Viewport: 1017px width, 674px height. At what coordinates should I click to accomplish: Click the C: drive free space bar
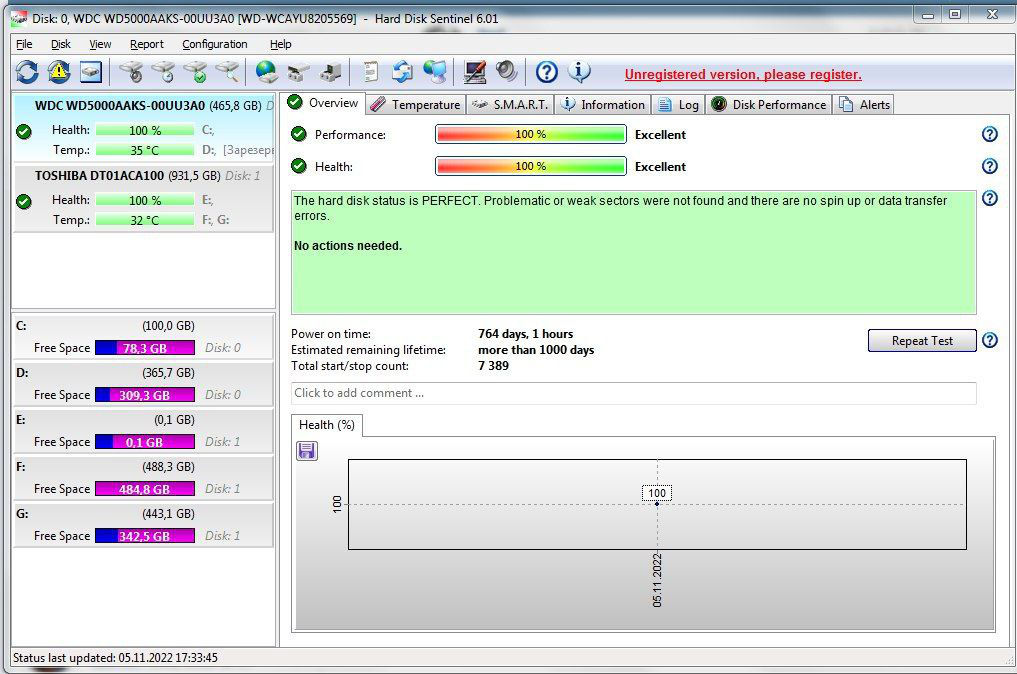tap(144, 348)
